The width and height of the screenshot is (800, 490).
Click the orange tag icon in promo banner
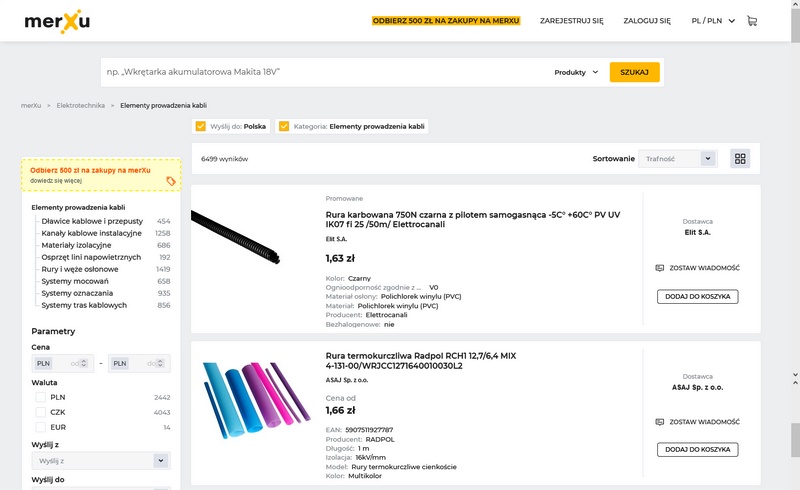170,181
